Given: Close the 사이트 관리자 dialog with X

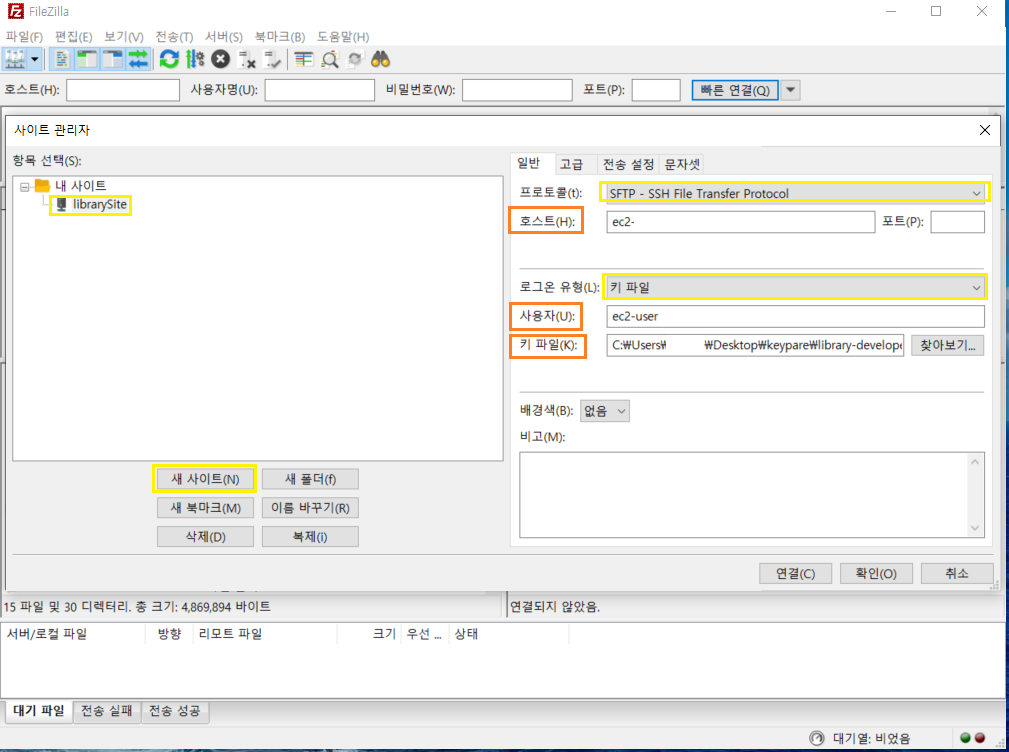Looking at the screenshot, I should [985, 130].
